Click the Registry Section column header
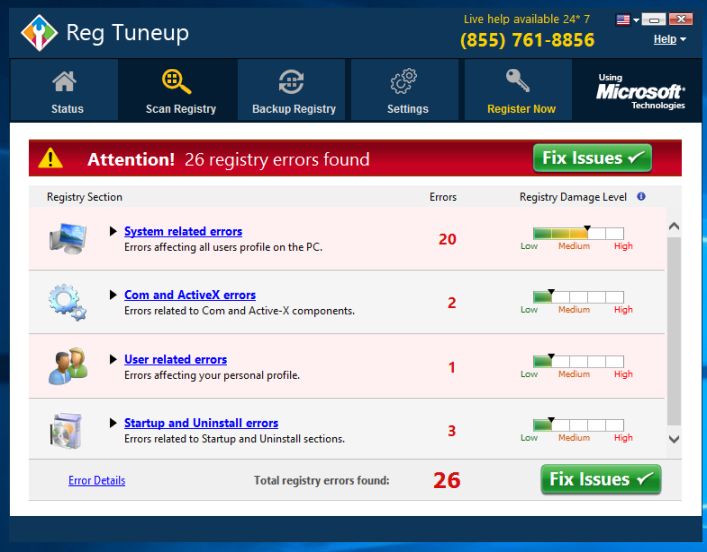This screenshot has width=707, height=552. pos(84,197)
